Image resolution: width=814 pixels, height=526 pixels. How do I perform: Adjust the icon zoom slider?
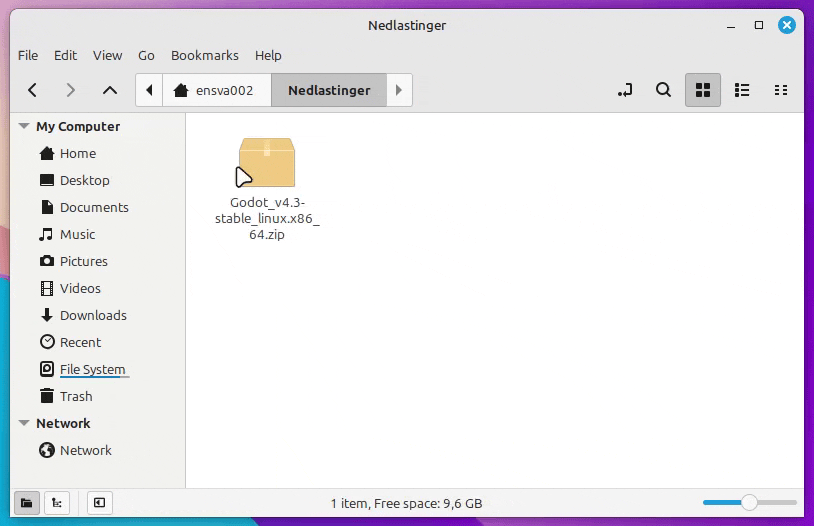[x=749, y=502]
